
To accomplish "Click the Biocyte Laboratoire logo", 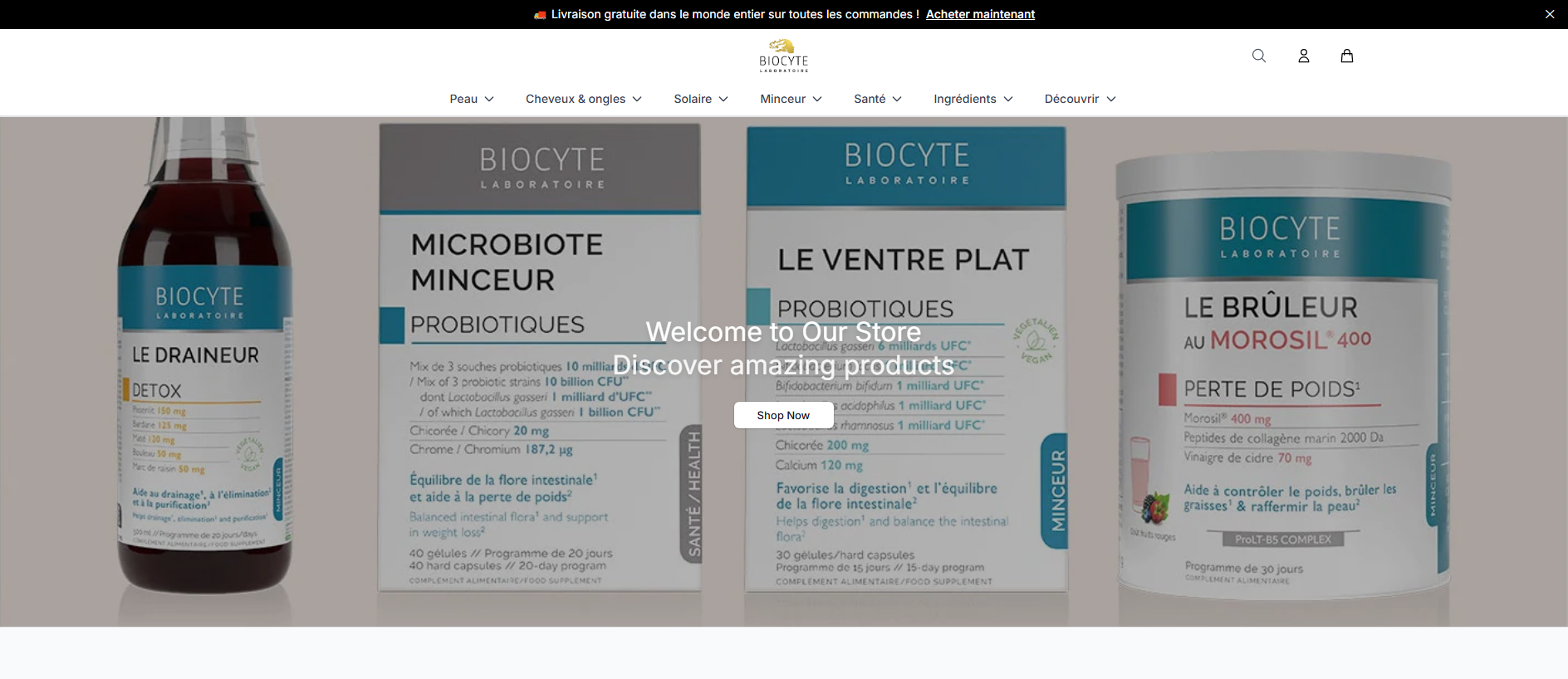I will tap(783, 56).
